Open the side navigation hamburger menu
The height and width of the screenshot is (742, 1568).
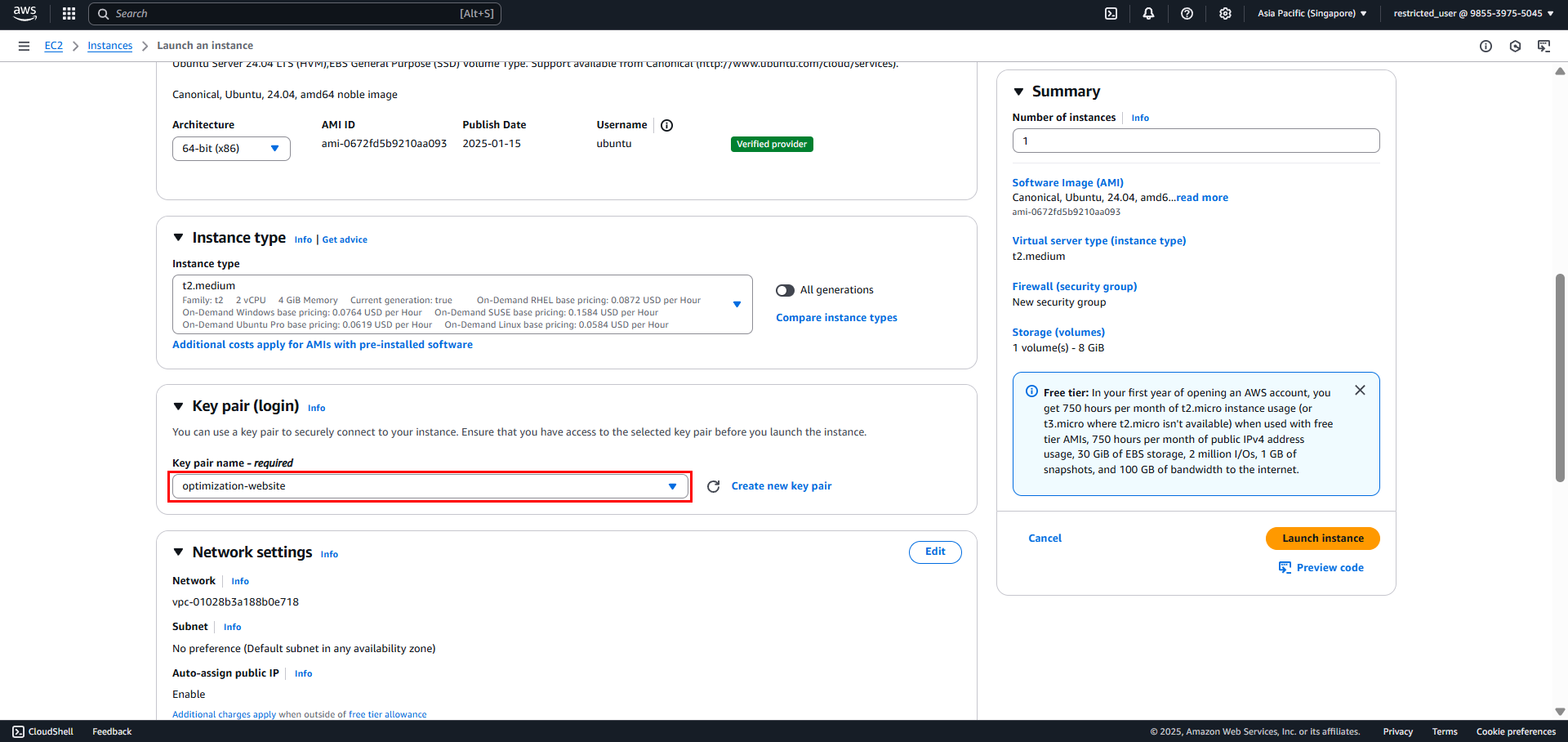coord(24,46)
